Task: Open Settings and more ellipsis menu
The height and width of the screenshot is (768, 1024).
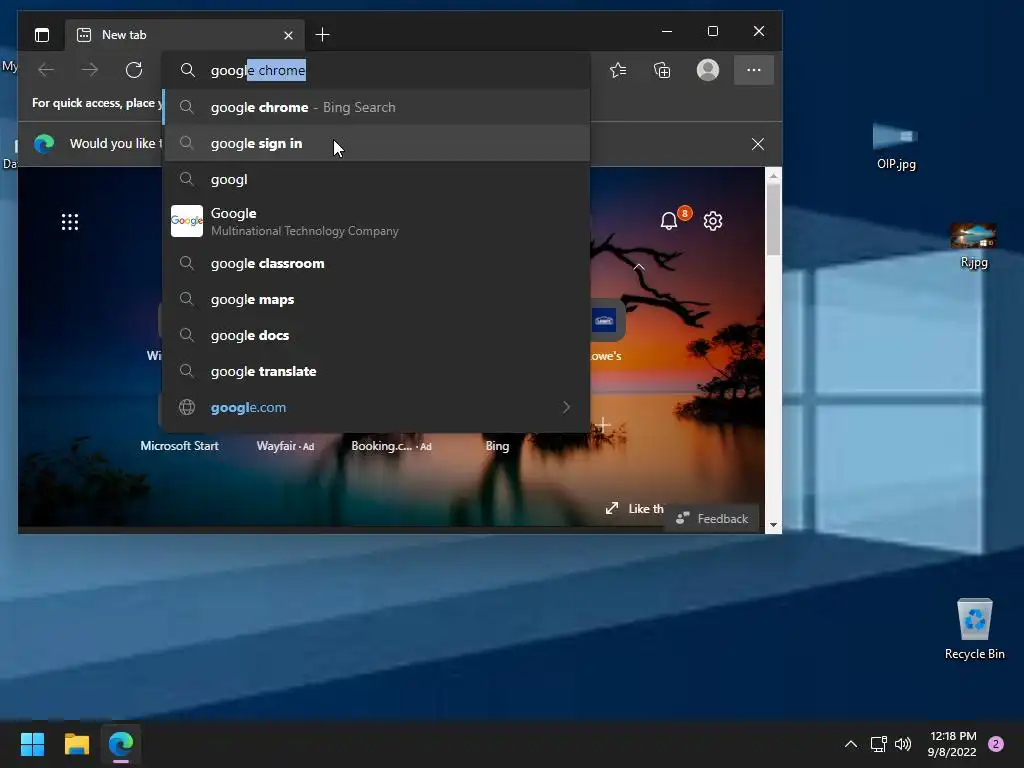Action: click(754, 70)
